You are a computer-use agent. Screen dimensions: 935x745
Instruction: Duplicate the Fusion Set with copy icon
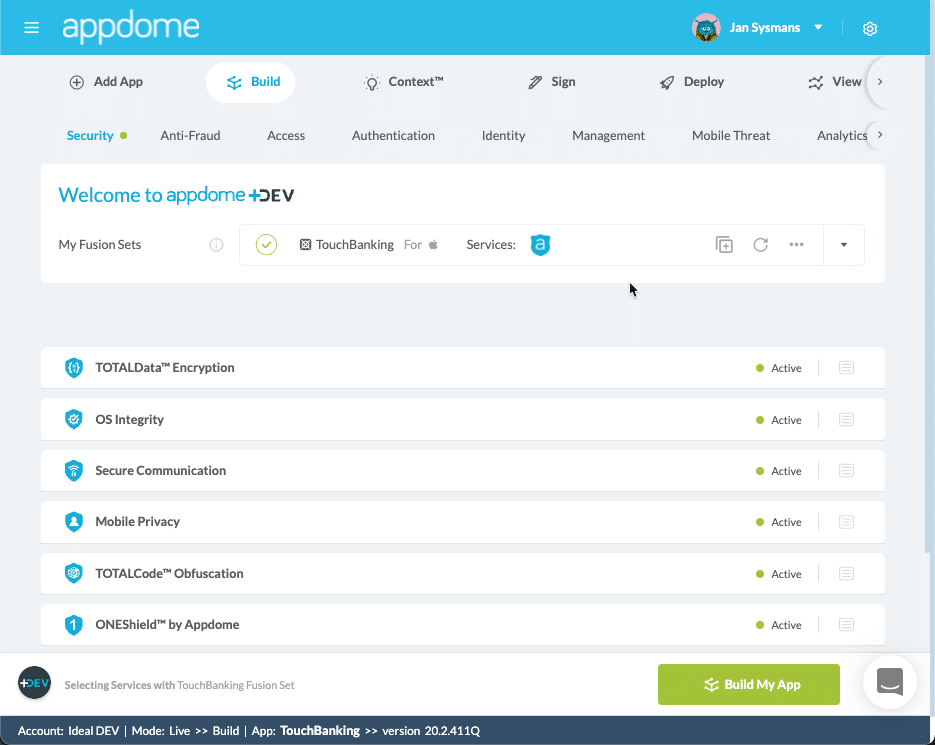click(724, 245)
